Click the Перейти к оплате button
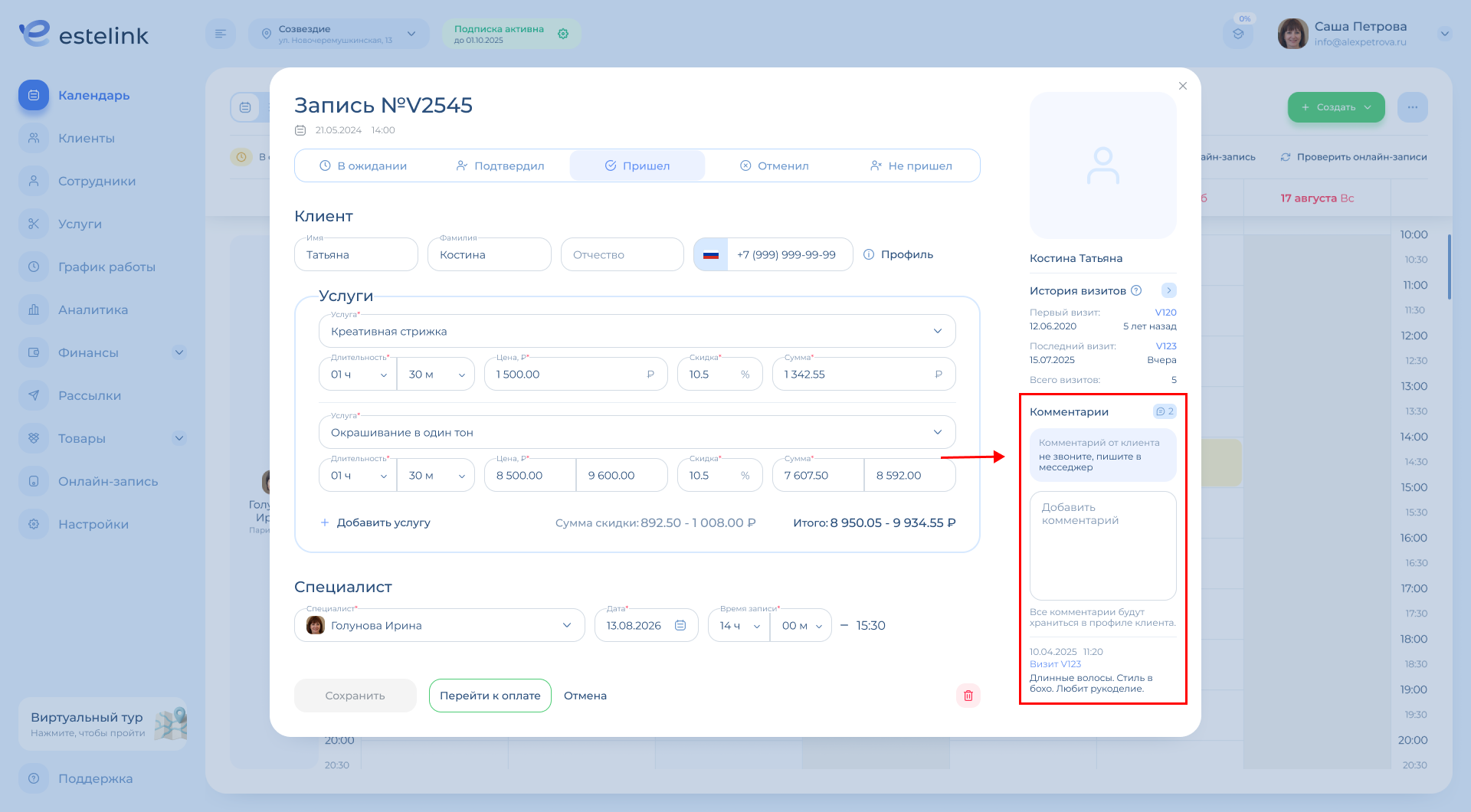The width and height of the screenshot is (1471, 812). tap(490, 696)
